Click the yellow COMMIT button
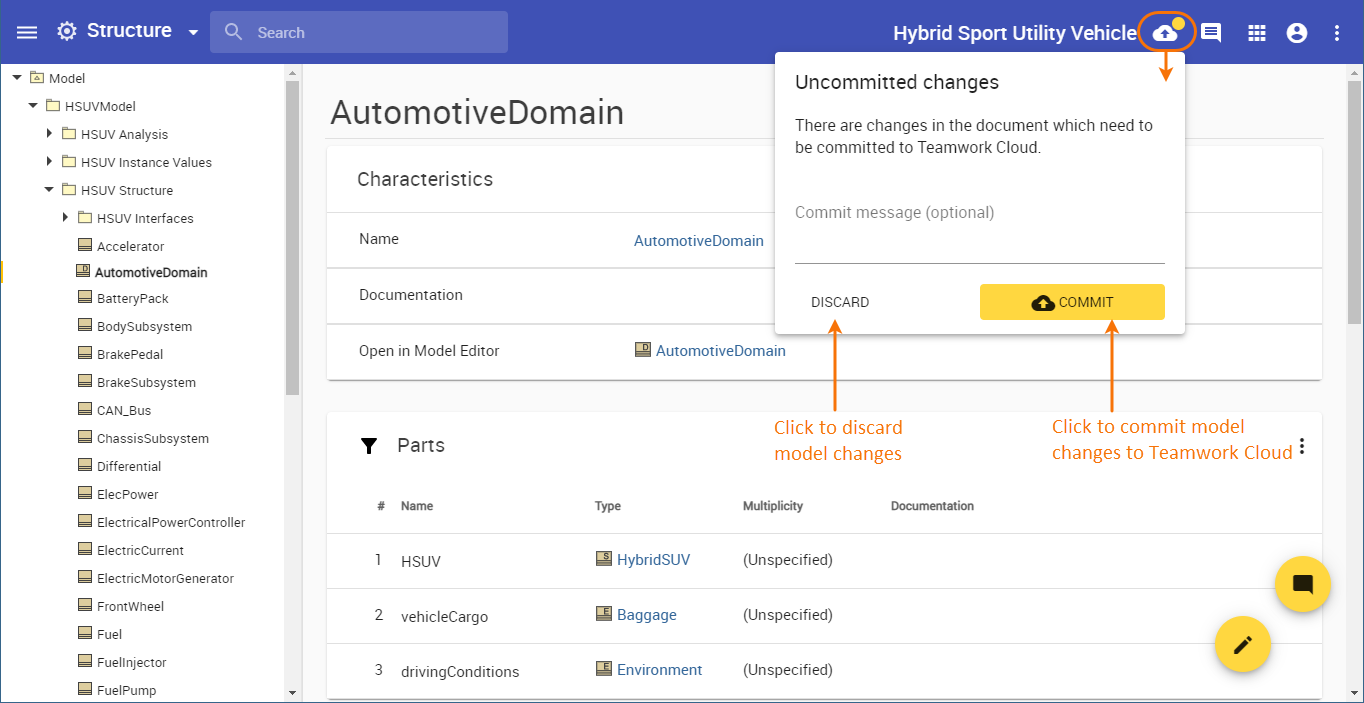Image resolution: width=1364 pixels, height=703 pixels. point(1071,302)
